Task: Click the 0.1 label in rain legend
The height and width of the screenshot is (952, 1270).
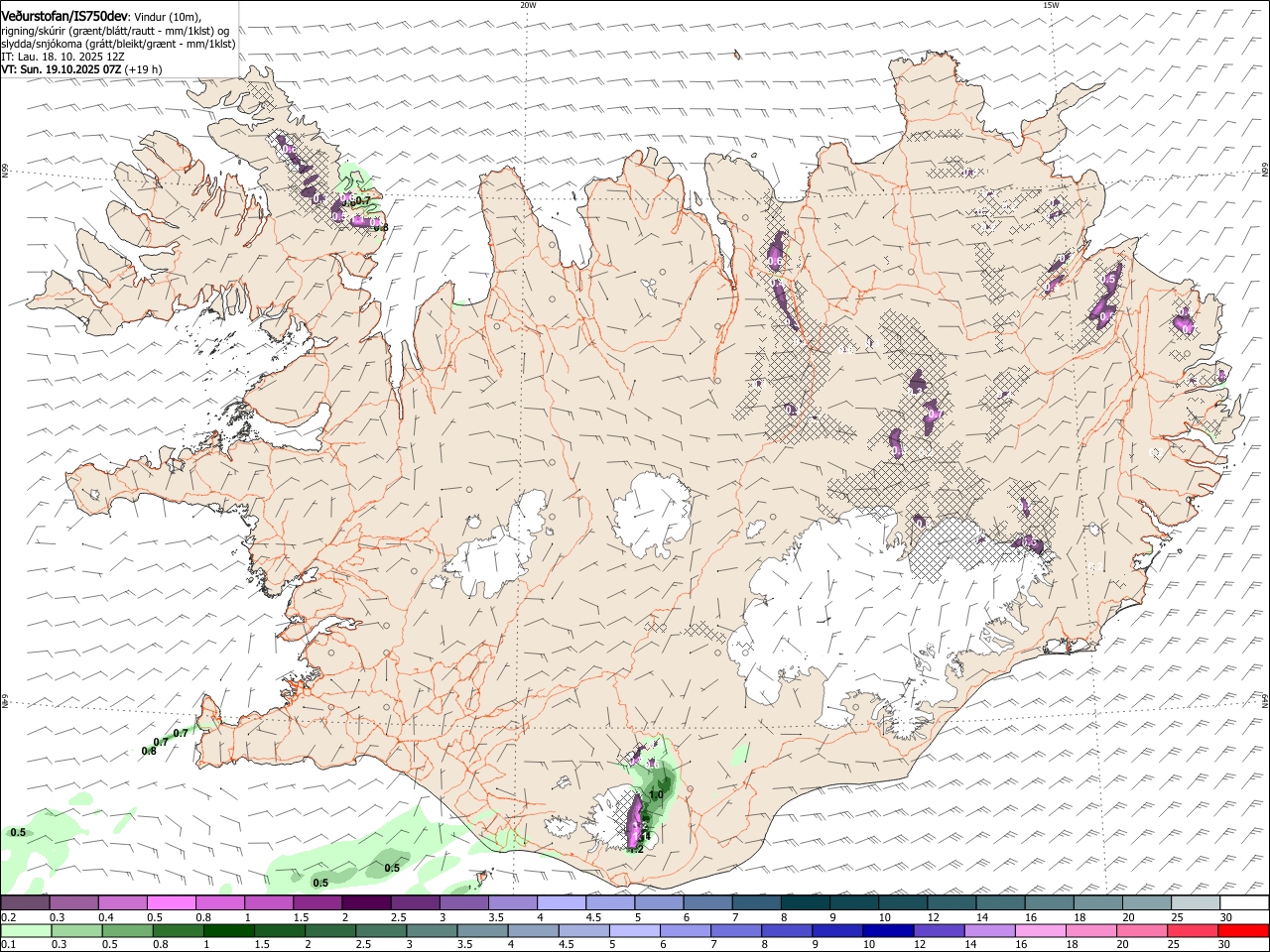Action: 8,945
